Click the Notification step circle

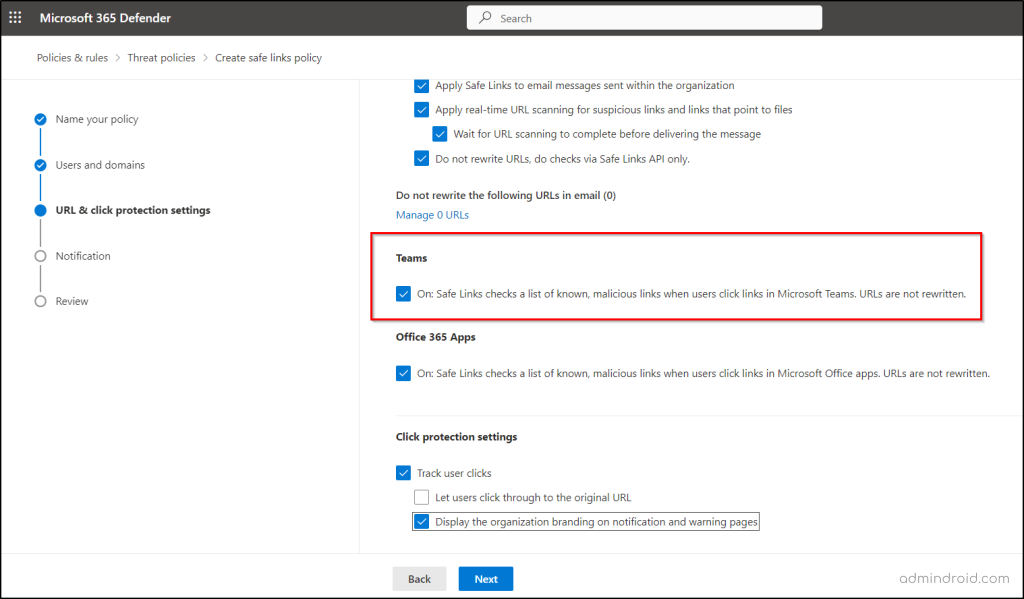click(x=40, y=255)
